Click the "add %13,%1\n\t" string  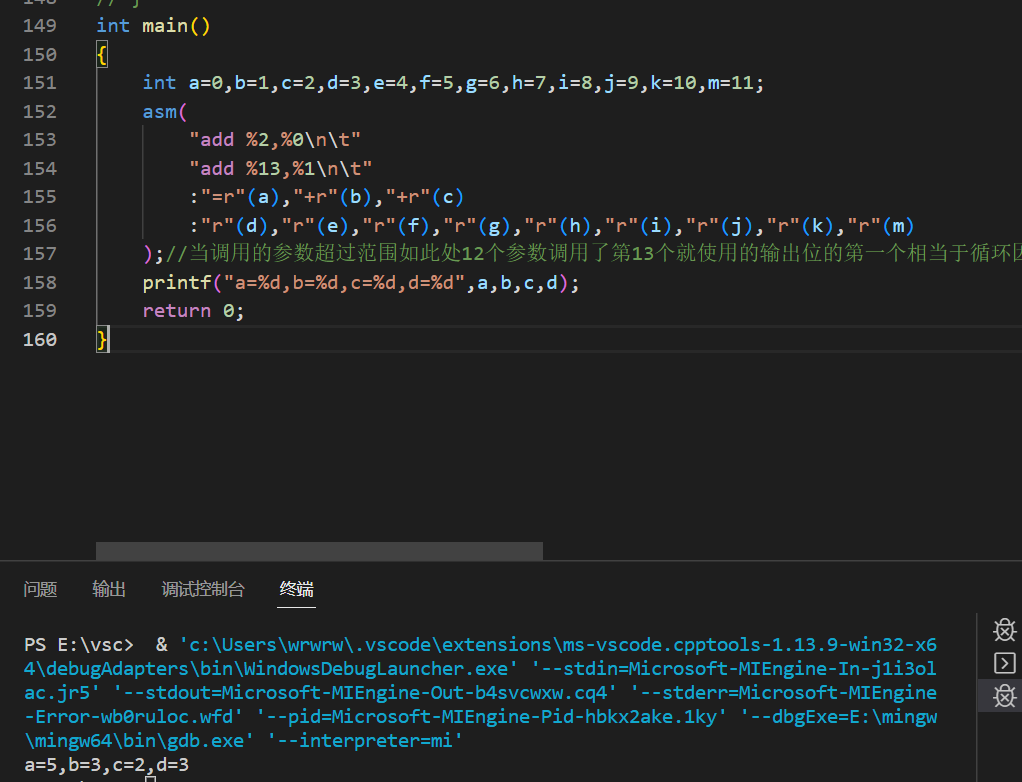click(x=280, y=169)
